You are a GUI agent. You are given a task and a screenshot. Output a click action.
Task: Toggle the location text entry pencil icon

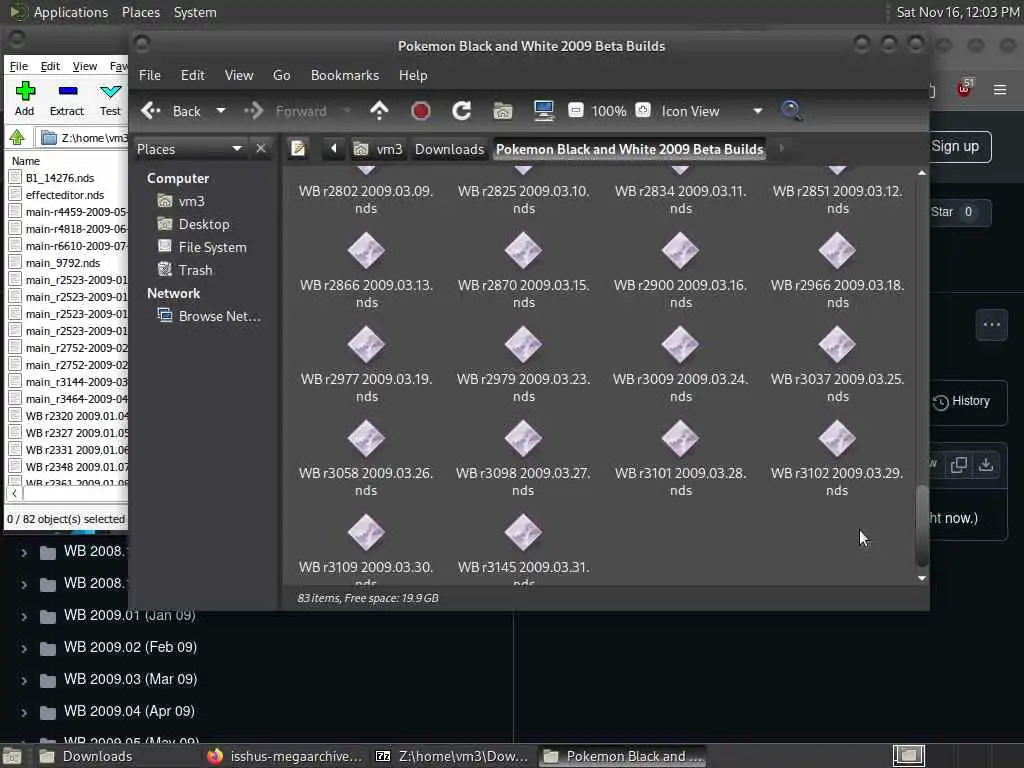[x=298, y=149]
